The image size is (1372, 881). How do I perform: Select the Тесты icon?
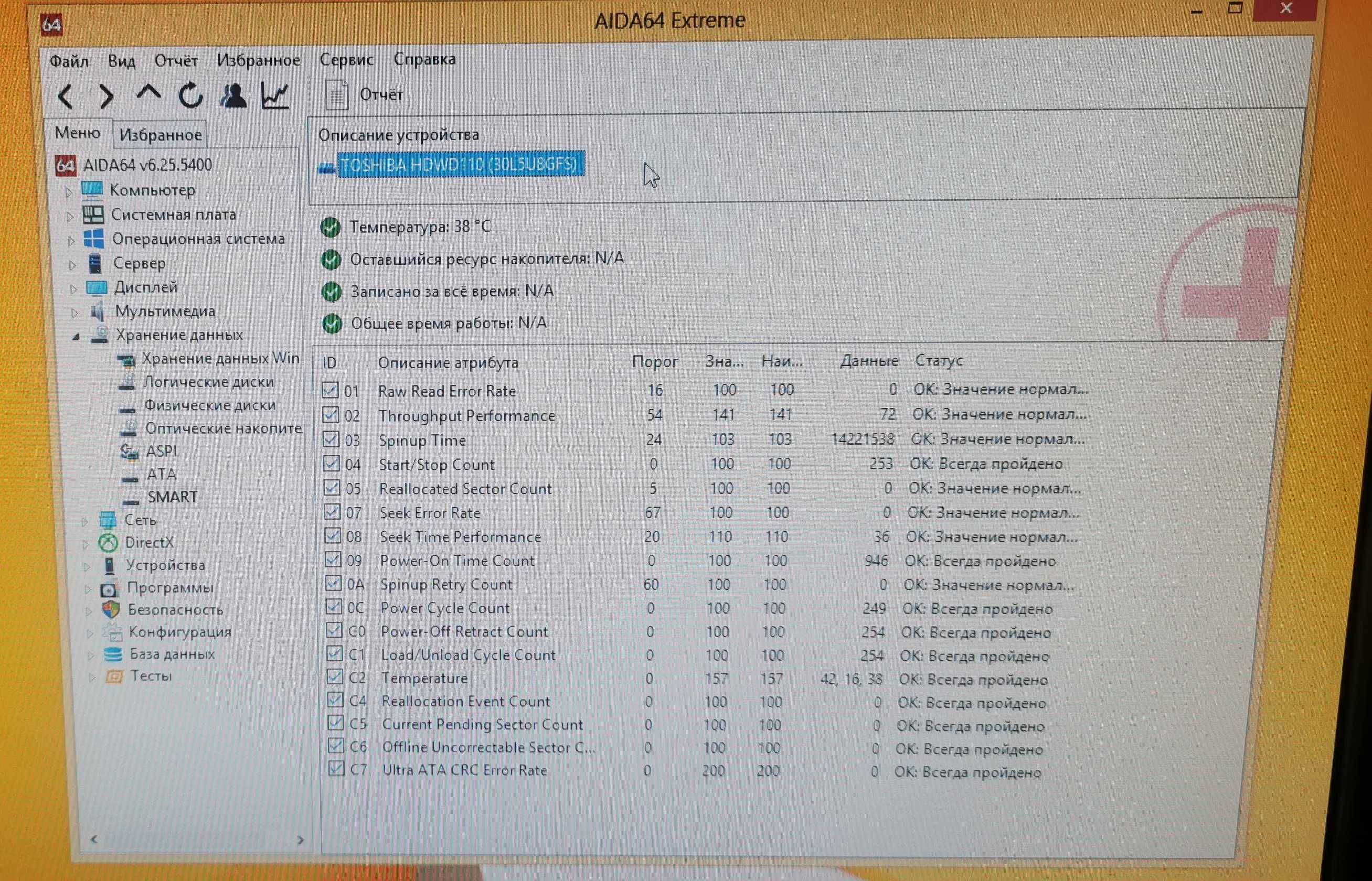pyautogui.click(x=114, y=676)
